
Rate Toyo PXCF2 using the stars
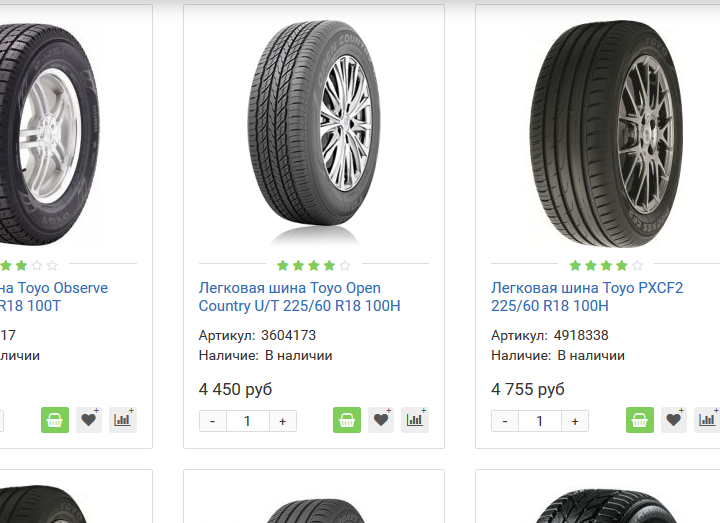pos(606,266)
